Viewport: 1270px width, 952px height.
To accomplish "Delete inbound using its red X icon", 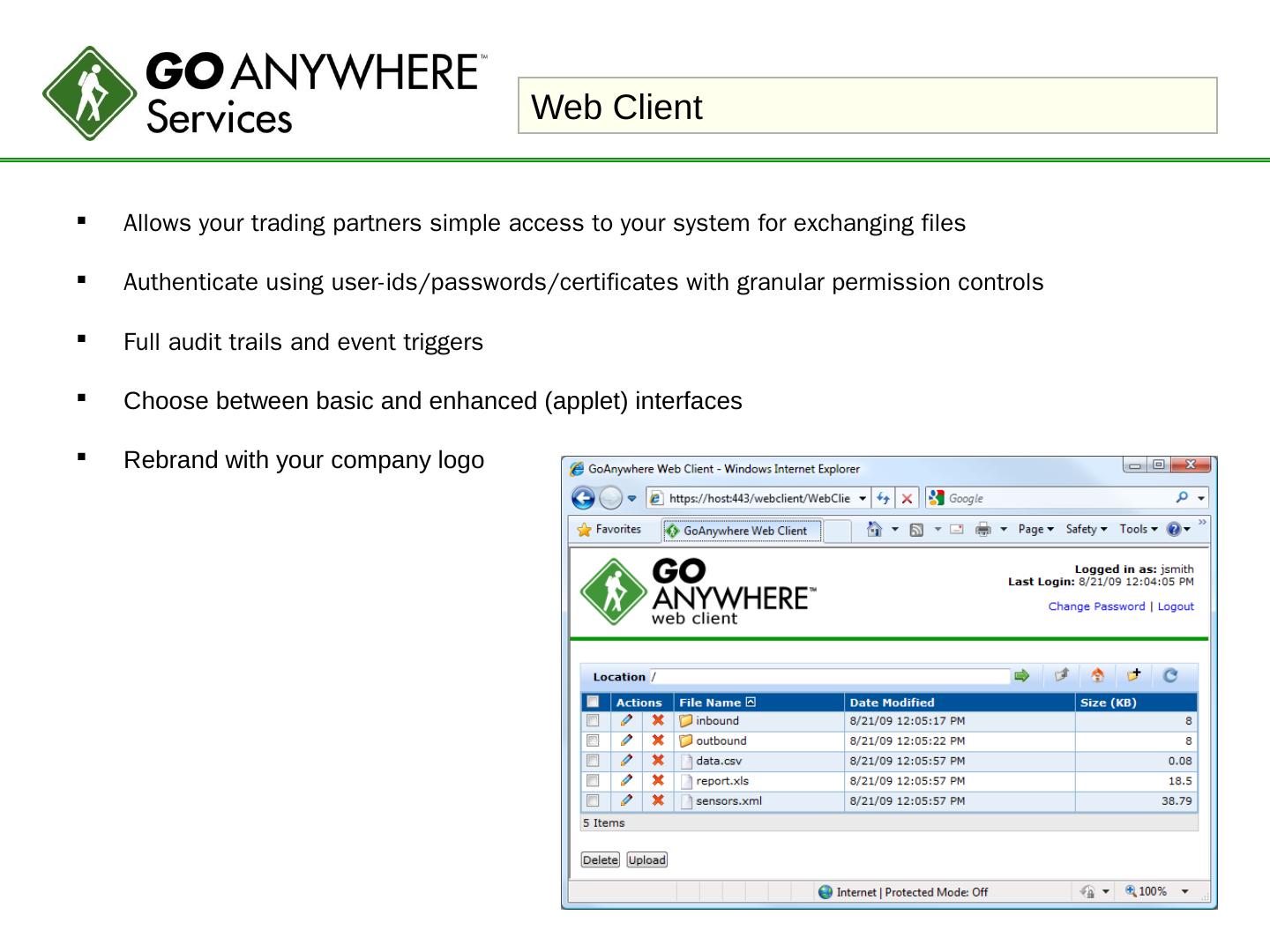I will tap(658, 720).
